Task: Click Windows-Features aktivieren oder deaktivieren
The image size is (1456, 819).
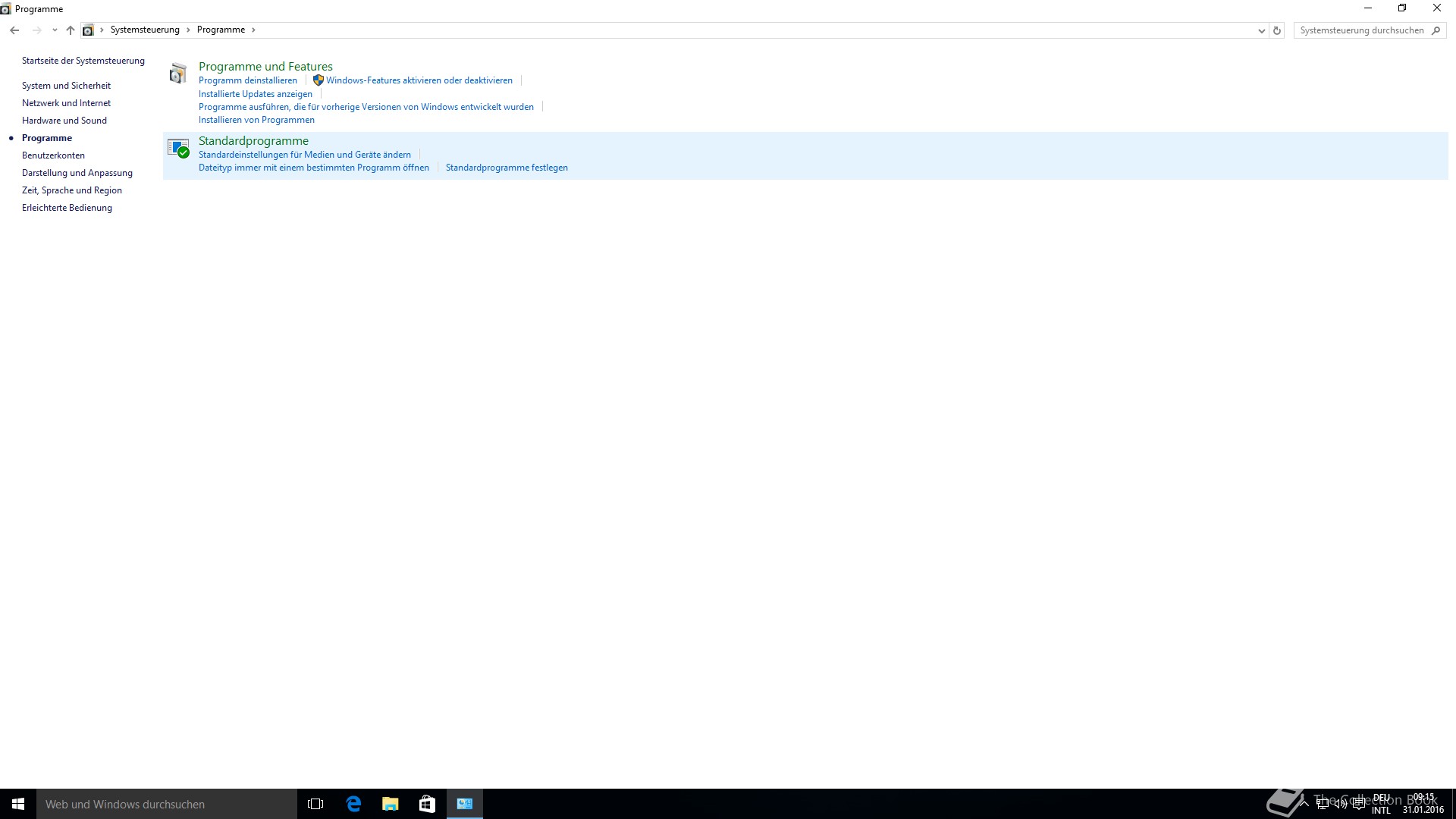Action: (419, 80)
